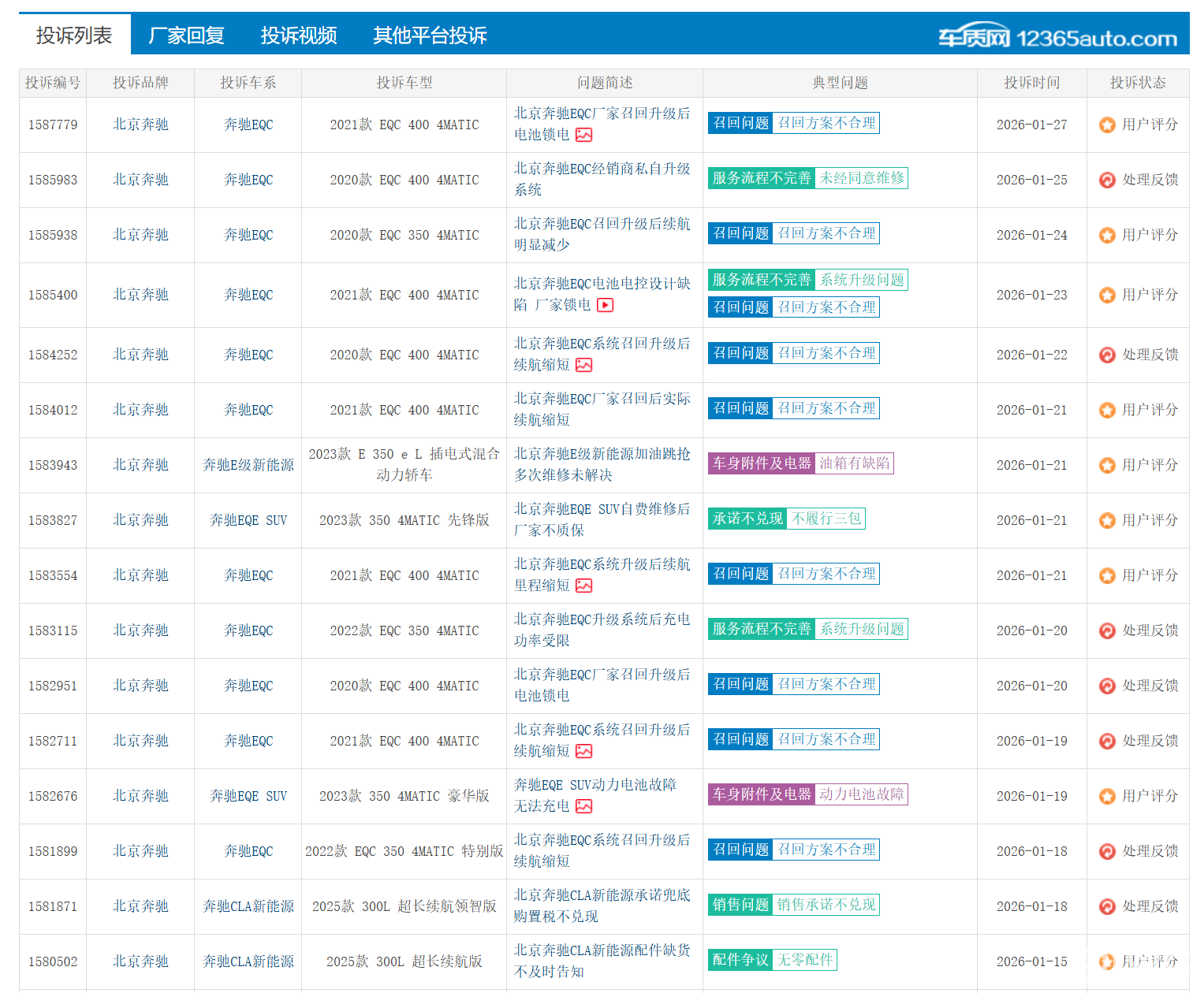The height and width of the screenshot is (993, 1204).
Task: Switch to the 厂家回复 tab
Action: (x=186, y=35)
